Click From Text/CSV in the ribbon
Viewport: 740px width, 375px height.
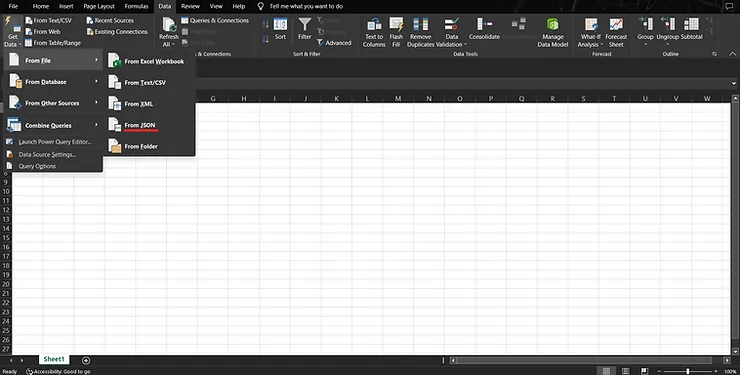[49, 20]
